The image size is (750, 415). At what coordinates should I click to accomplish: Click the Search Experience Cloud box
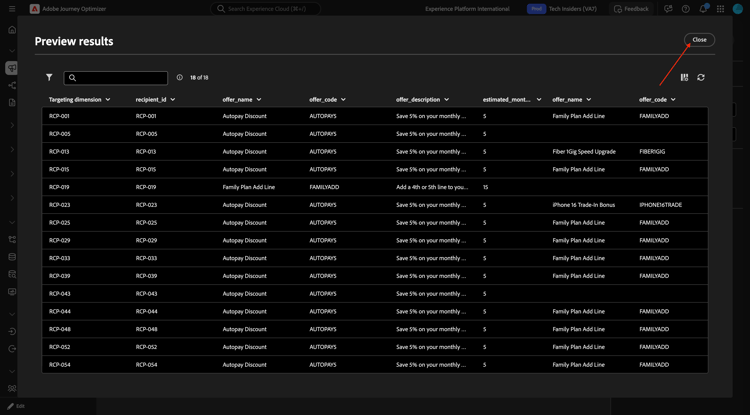point(266,9)
